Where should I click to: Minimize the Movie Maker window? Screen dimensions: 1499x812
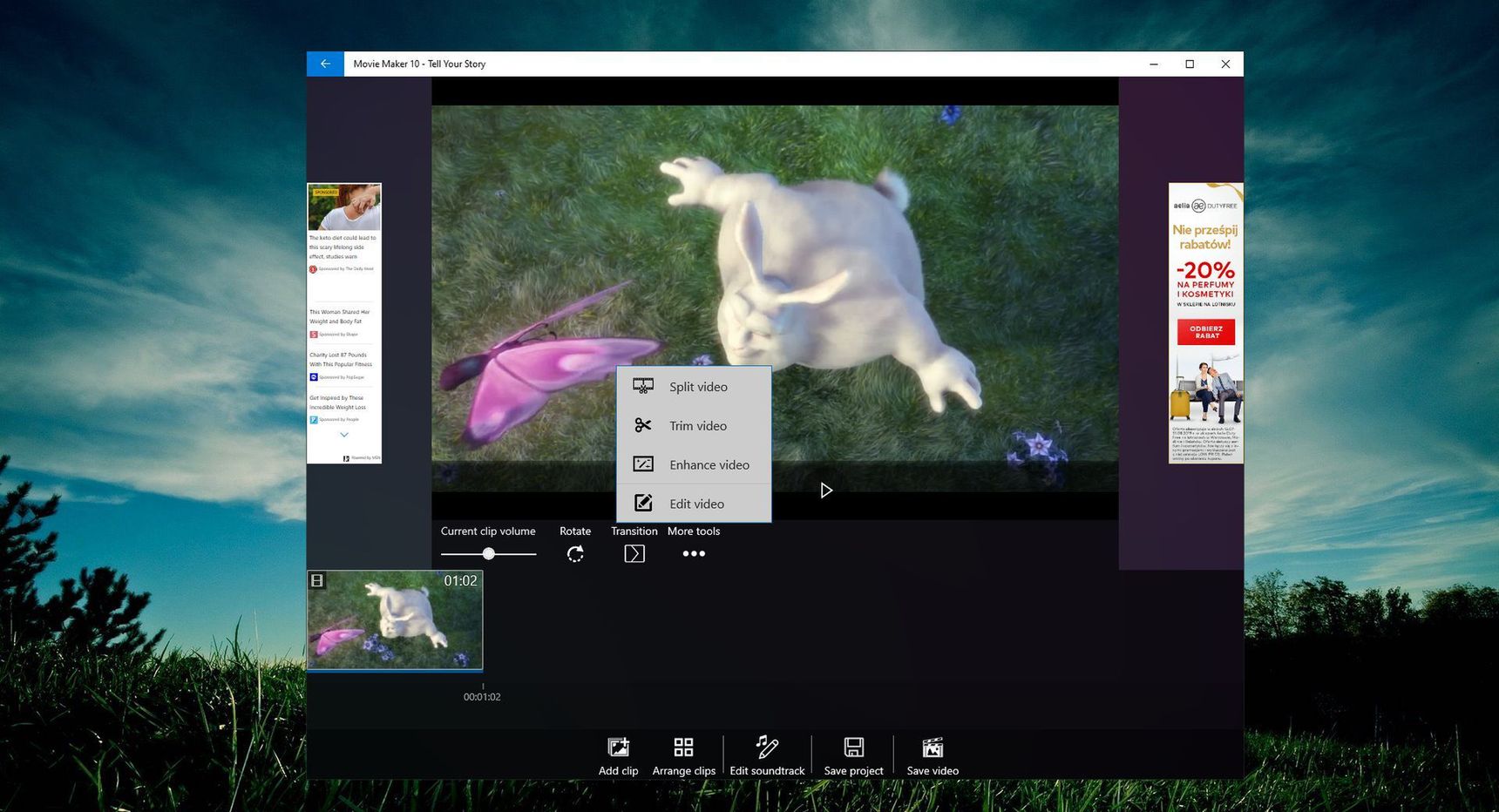1154,64
